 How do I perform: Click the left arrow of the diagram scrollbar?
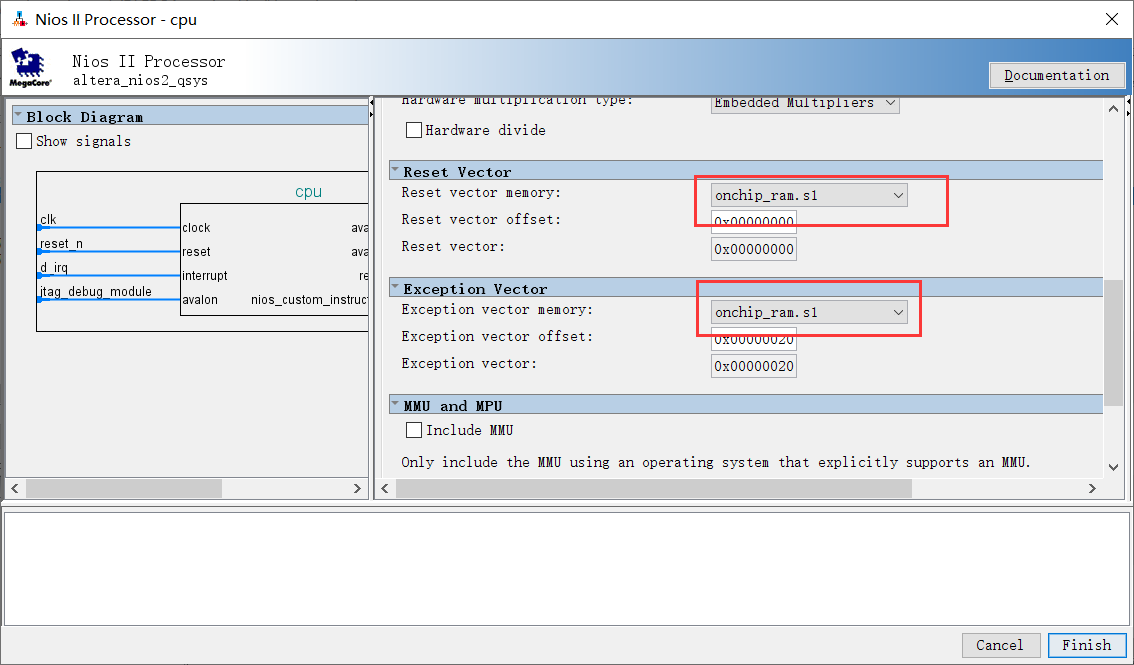click(x=14, y=488)
